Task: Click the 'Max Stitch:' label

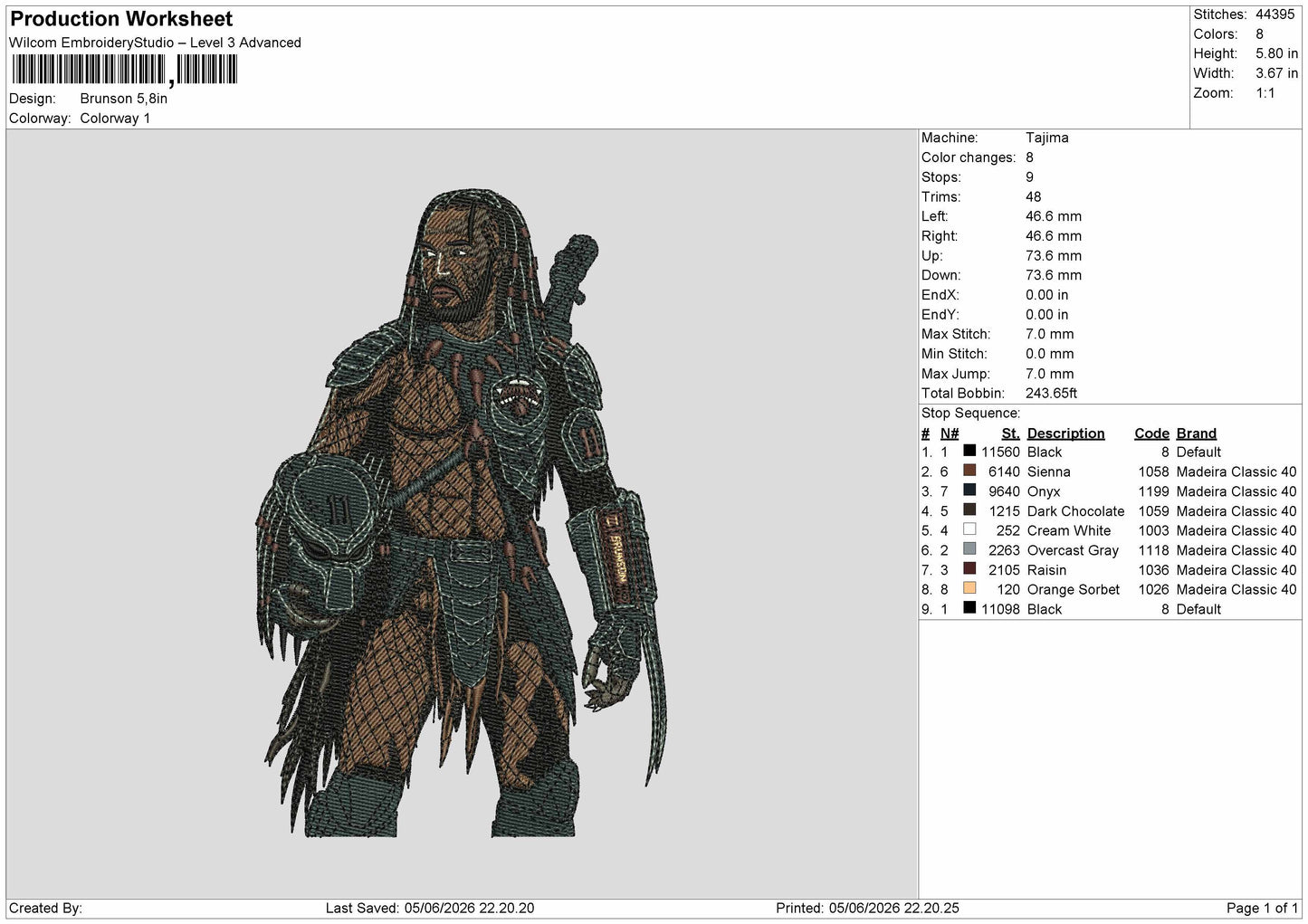Action: pos(956,334)
